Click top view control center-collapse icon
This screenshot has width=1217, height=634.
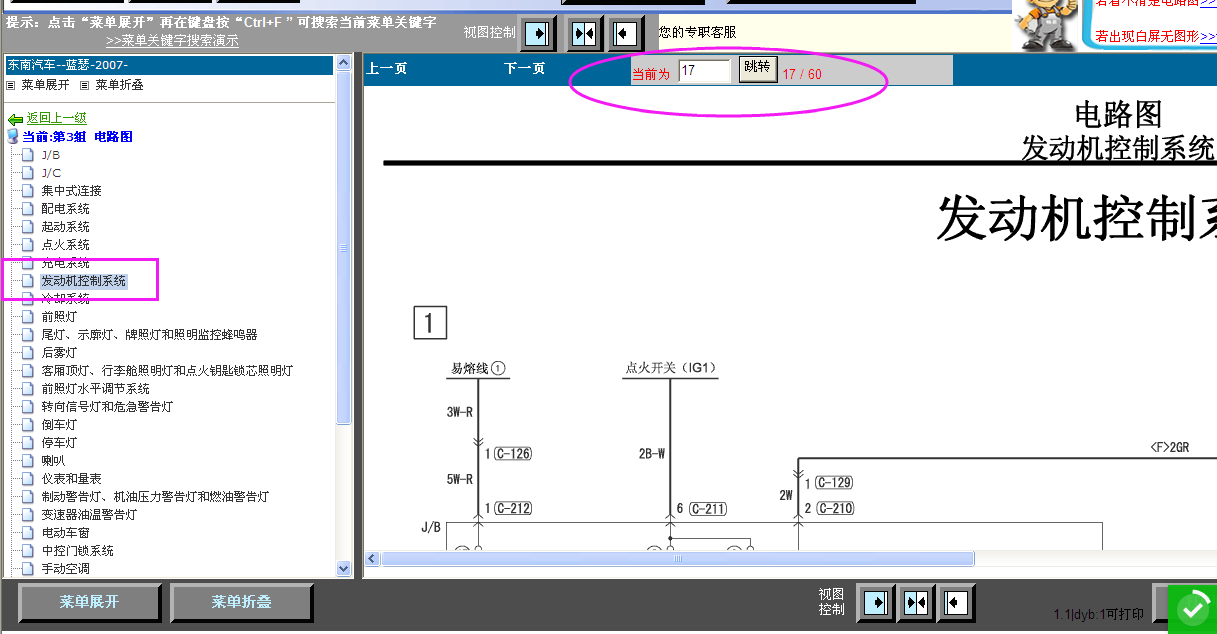coord(583,33)
